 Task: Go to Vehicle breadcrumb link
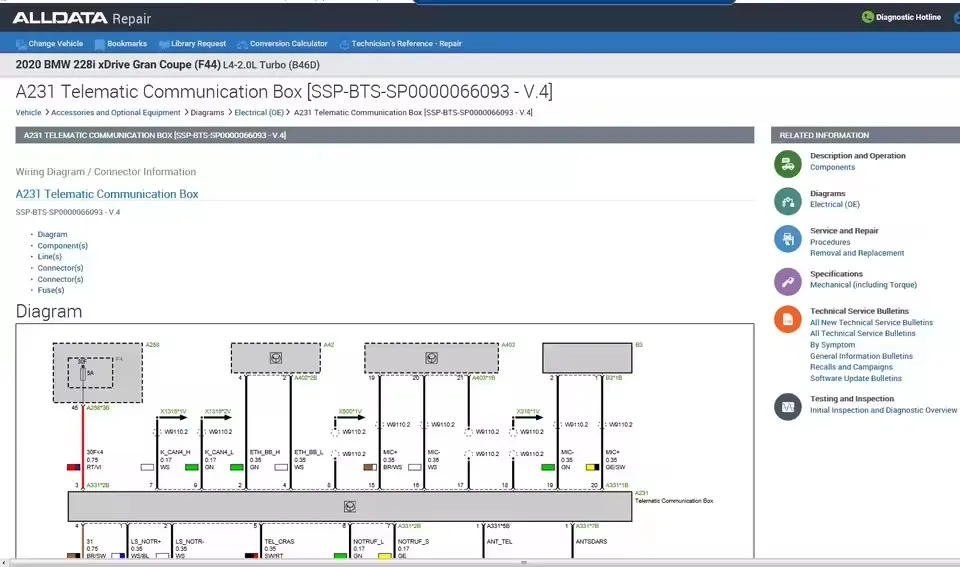[x=28, y=113]
